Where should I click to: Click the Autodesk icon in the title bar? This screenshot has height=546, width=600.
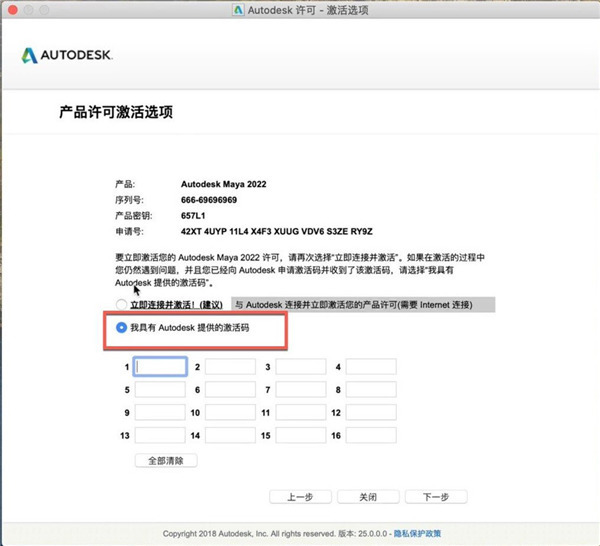[238, 10]
